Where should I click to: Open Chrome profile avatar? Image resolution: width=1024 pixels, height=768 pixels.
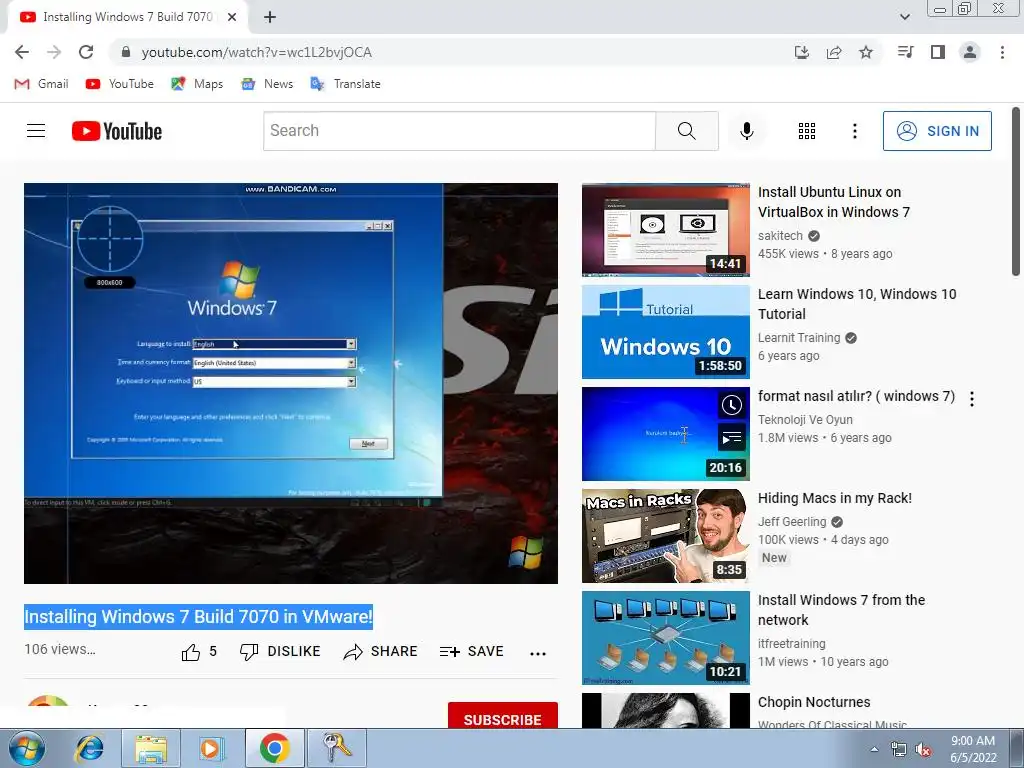coord(970,52)
